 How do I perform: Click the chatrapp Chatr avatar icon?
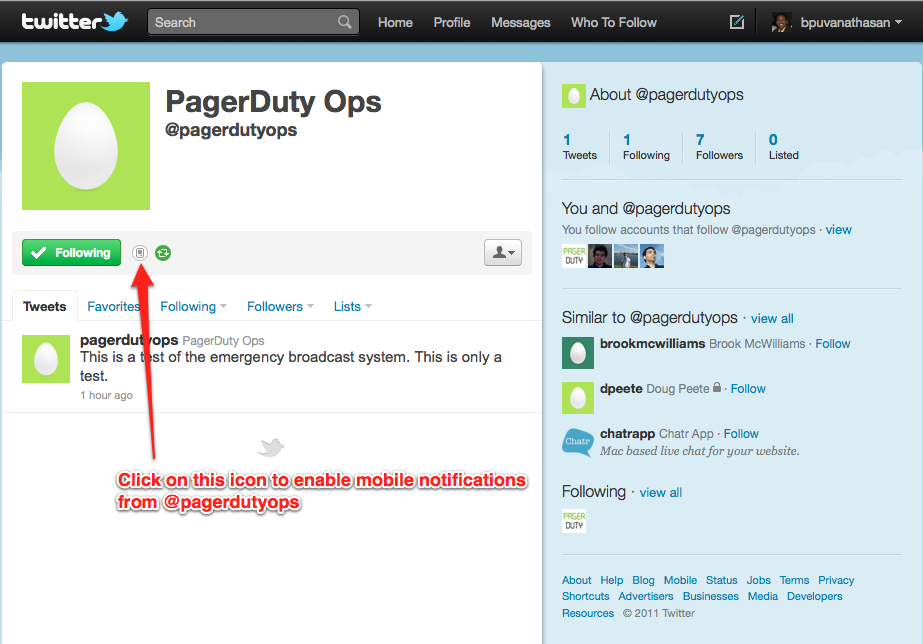tap(577, 441)
